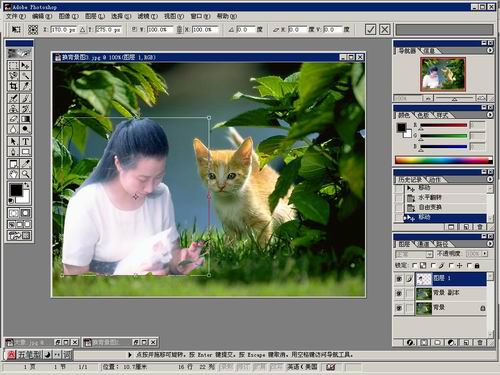Open the 滤镜 (Filter) menu
This screenshot has height=375, width=500.
click(x=148, y=16)
